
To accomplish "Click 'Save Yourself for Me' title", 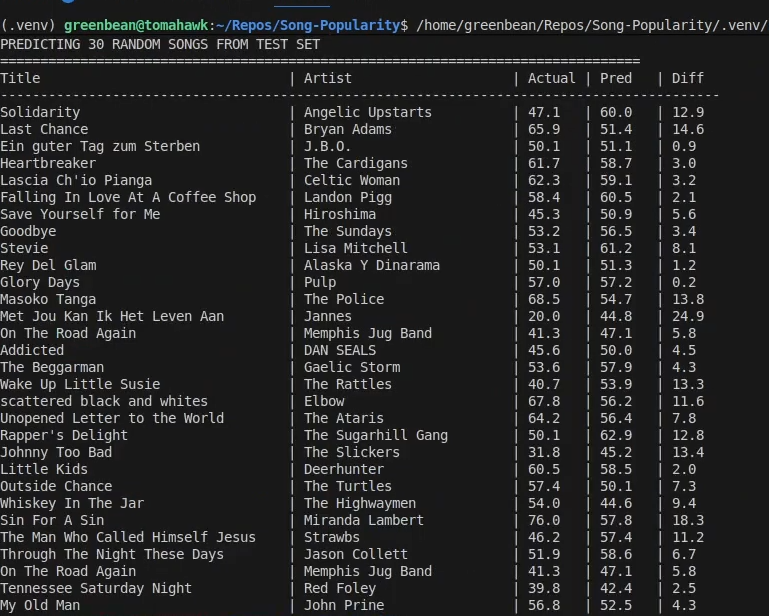I will pos(80,214).
